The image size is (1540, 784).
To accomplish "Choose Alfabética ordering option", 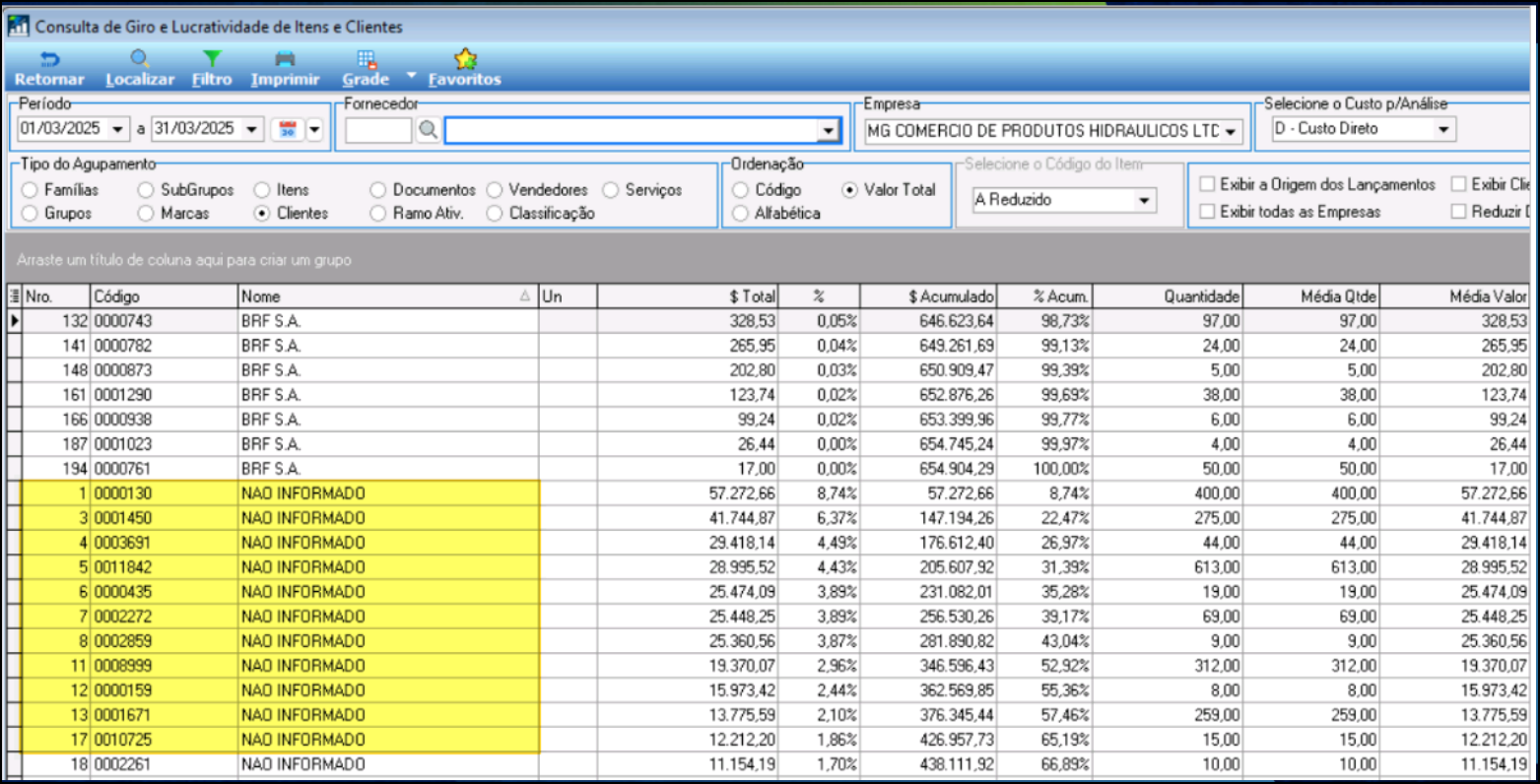I will coord(777,213).
